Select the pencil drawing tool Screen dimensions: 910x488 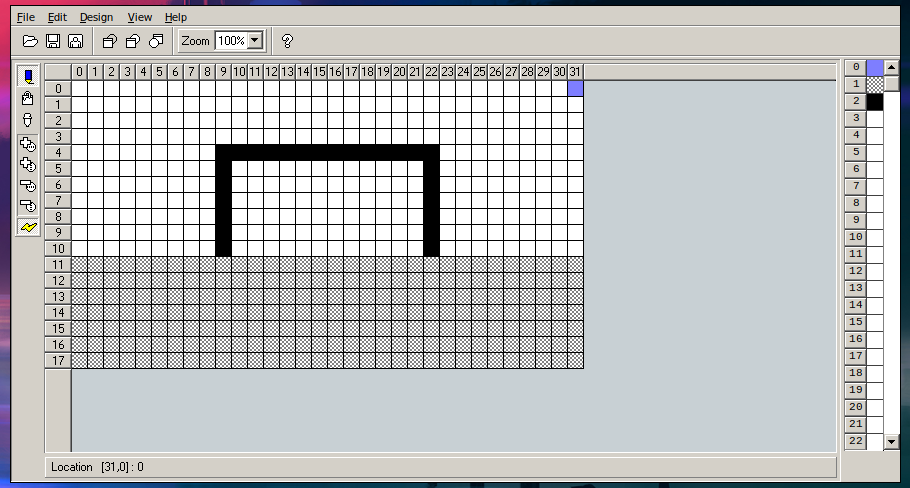coord(29,76)
